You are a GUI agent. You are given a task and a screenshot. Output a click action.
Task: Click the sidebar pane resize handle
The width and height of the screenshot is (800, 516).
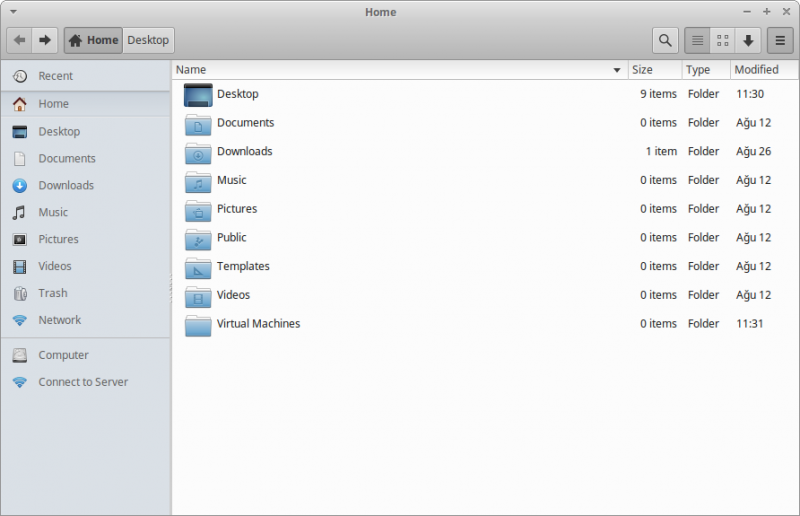pos(170,288)
